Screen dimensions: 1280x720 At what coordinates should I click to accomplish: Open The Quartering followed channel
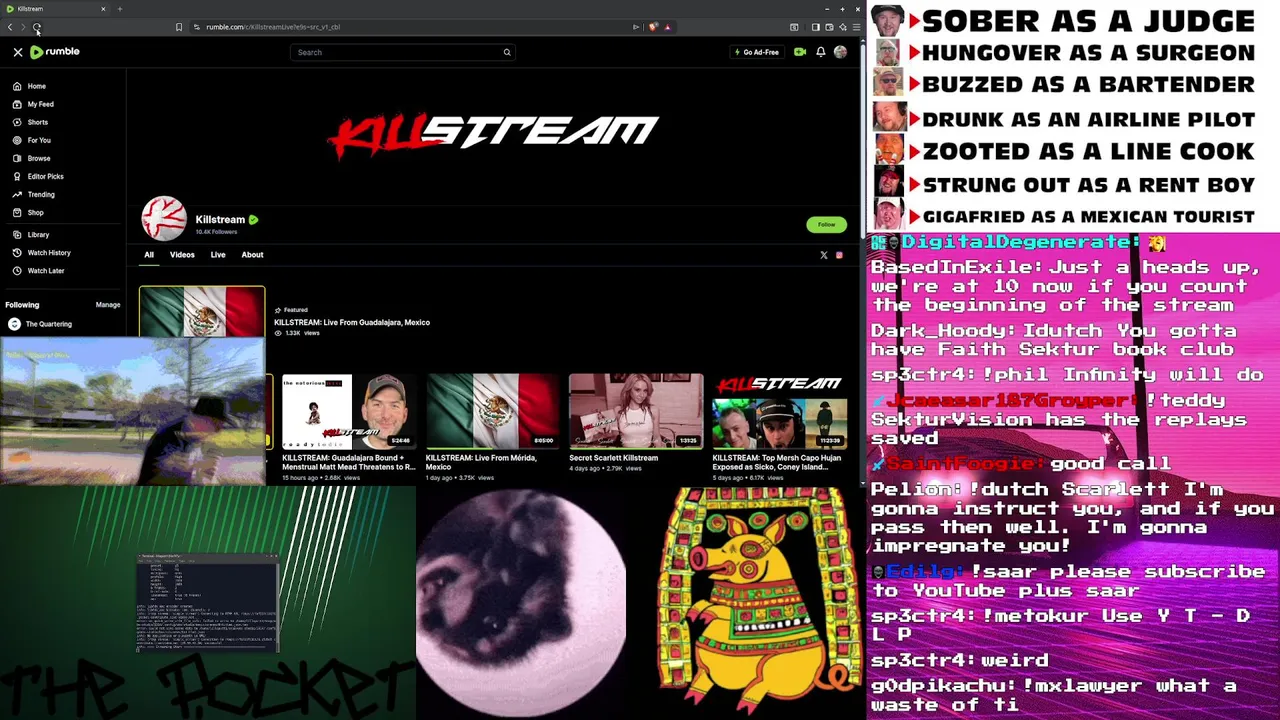pyautogui.click(x=40, y=324)
